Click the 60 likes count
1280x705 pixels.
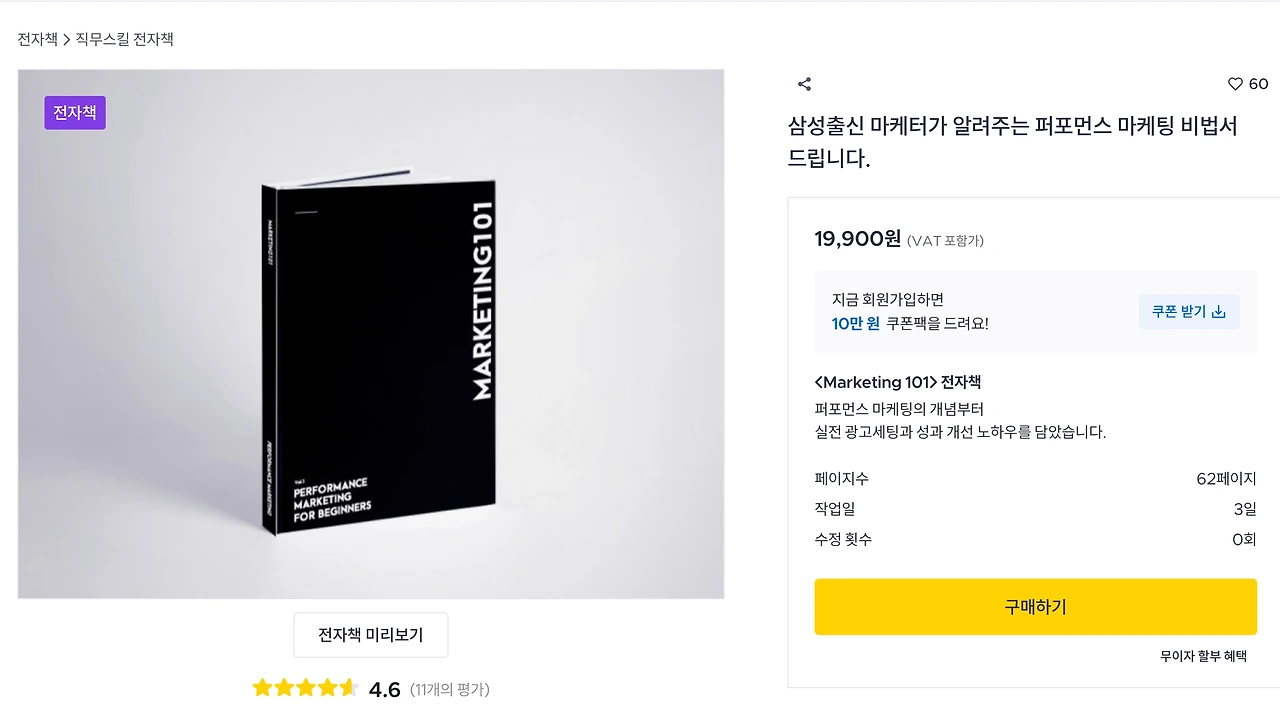(x=1258, y=84)
